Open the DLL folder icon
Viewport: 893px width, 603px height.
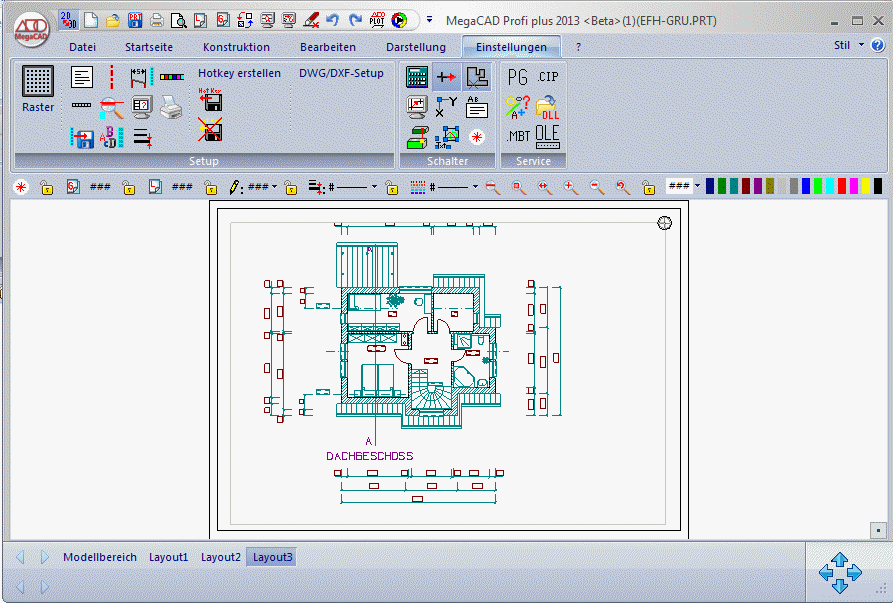click(547, 107)
